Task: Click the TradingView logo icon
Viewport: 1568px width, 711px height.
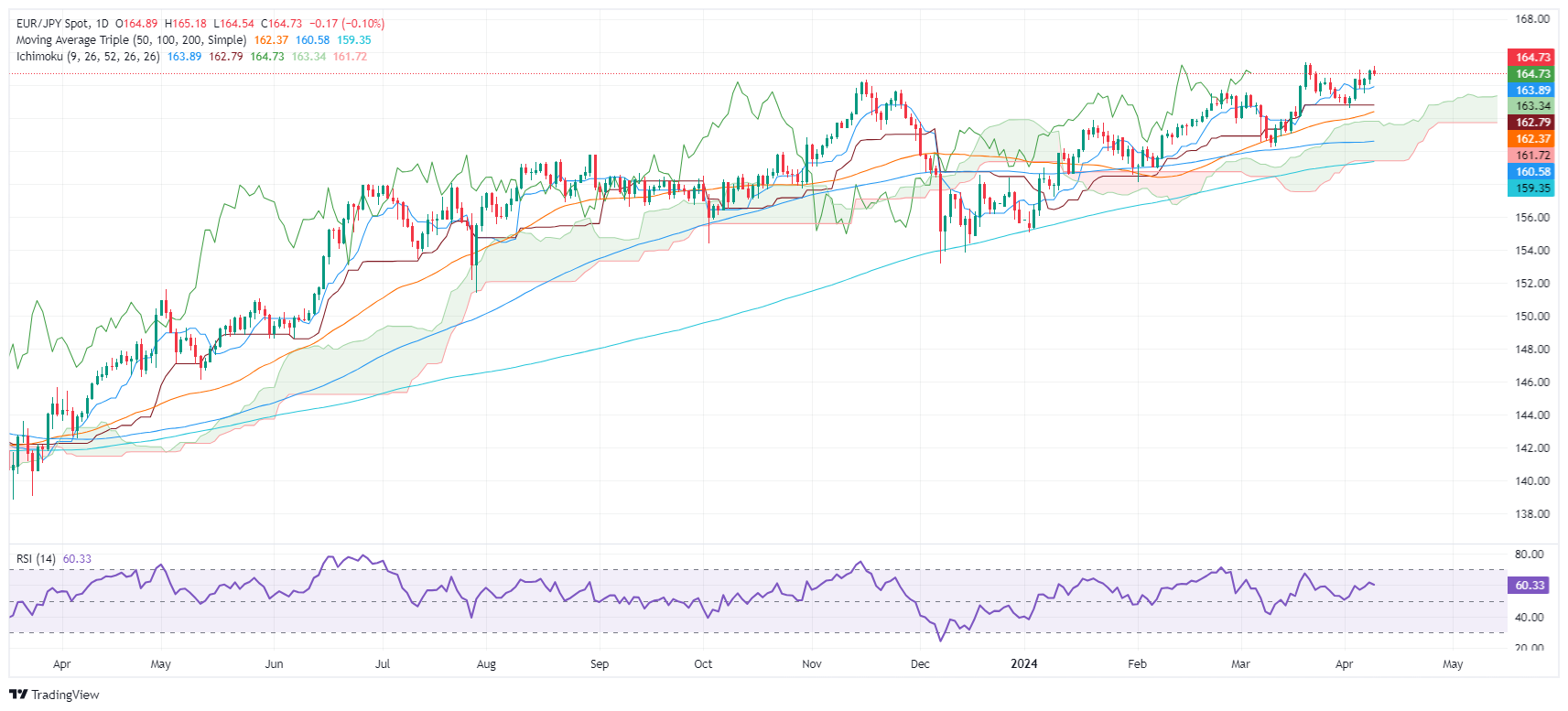Action: click(x=18, y=695)
